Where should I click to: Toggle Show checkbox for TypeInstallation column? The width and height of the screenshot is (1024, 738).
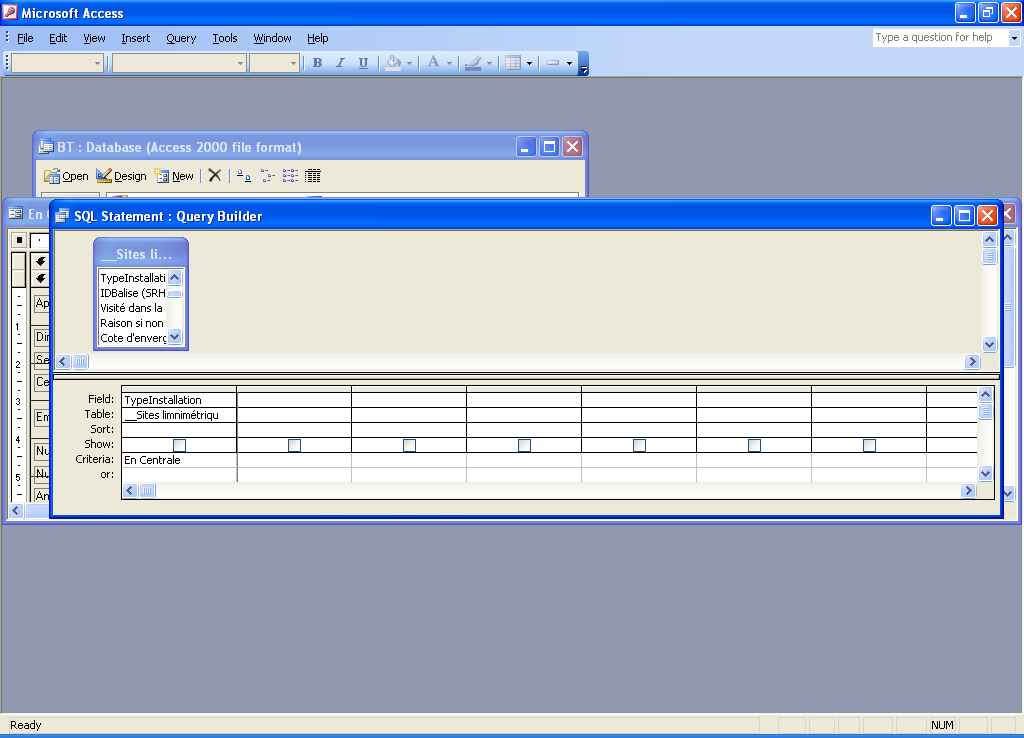(x=180, y=445)
